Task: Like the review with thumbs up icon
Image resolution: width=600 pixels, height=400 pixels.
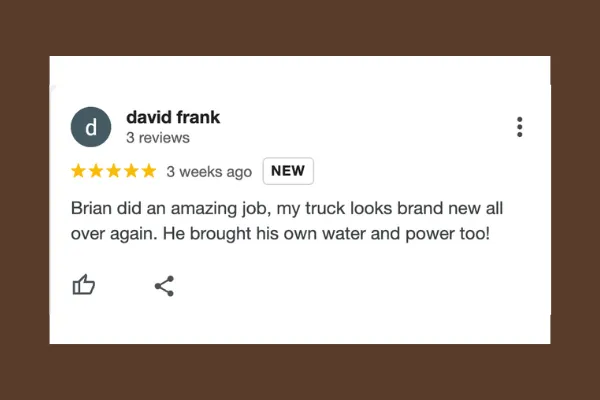Action: tap(83, 285)
